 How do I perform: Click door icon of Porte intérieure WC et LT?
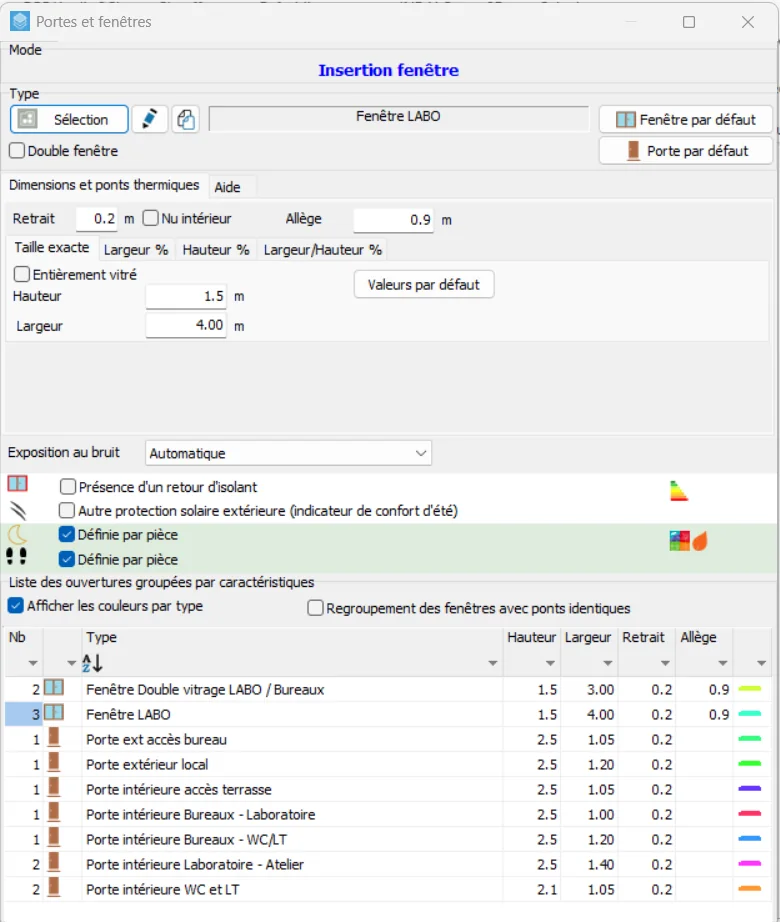coord(53,887)
